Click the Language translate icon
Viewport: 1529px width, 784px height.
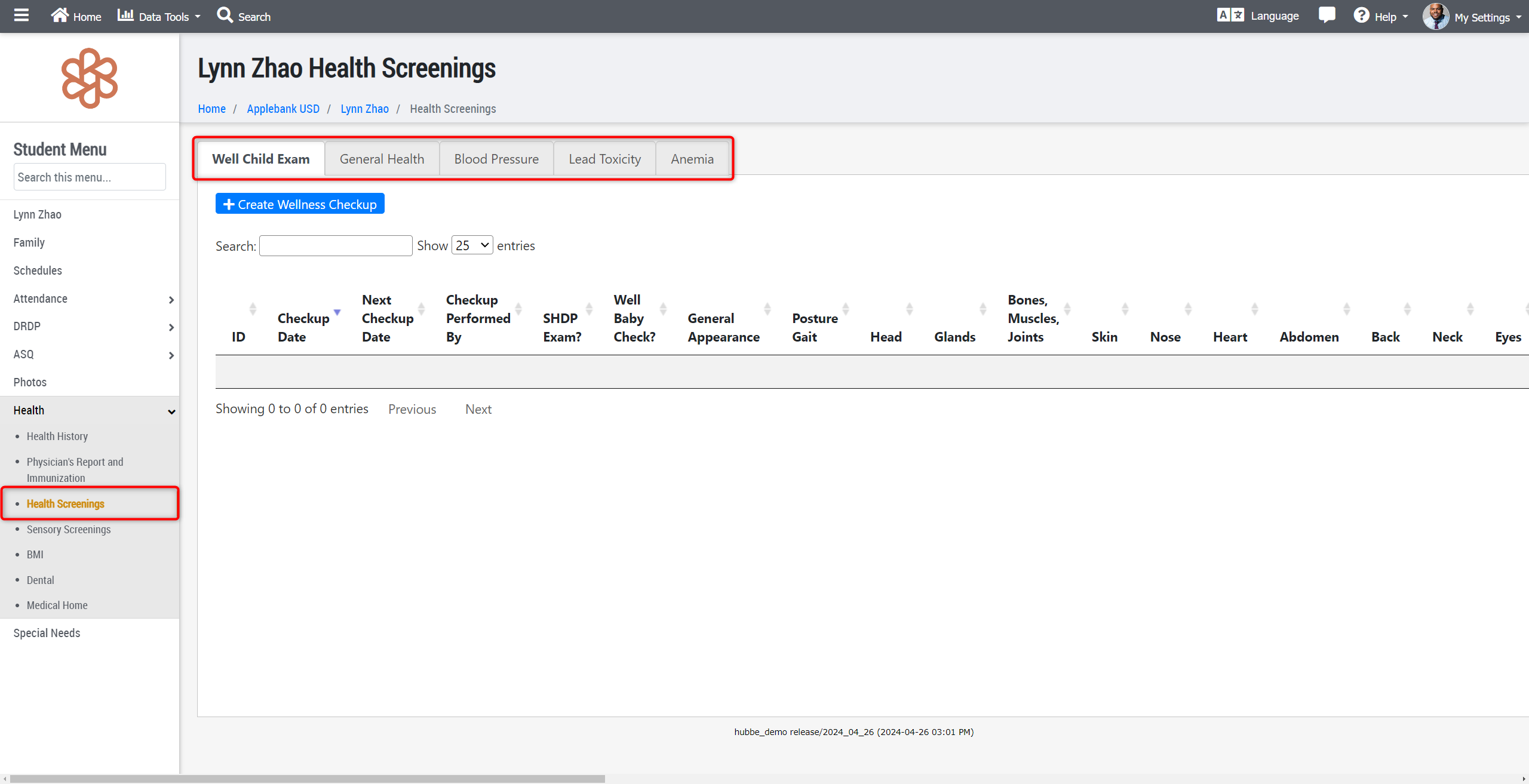(1230, 16)
